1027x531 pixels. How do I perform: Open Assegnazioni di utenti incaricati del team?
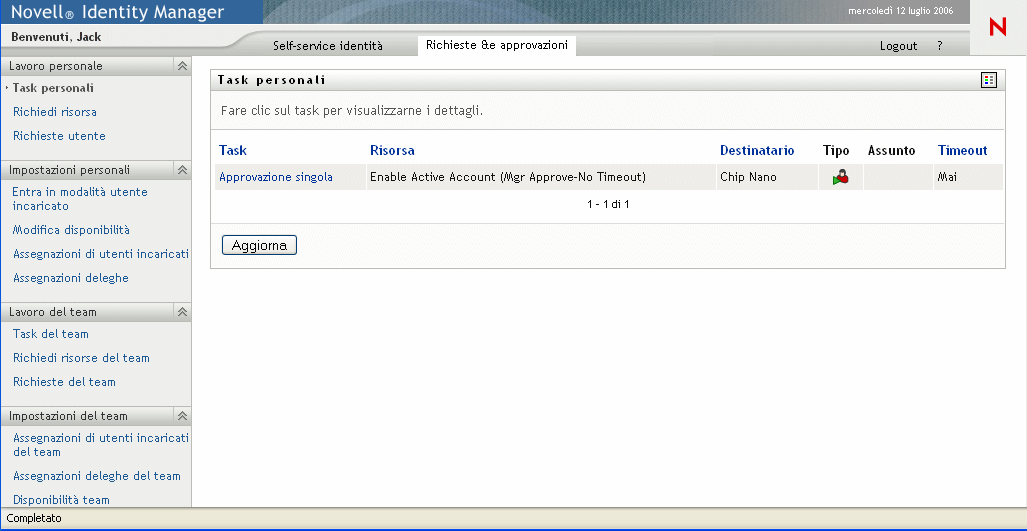click(101, 445)
